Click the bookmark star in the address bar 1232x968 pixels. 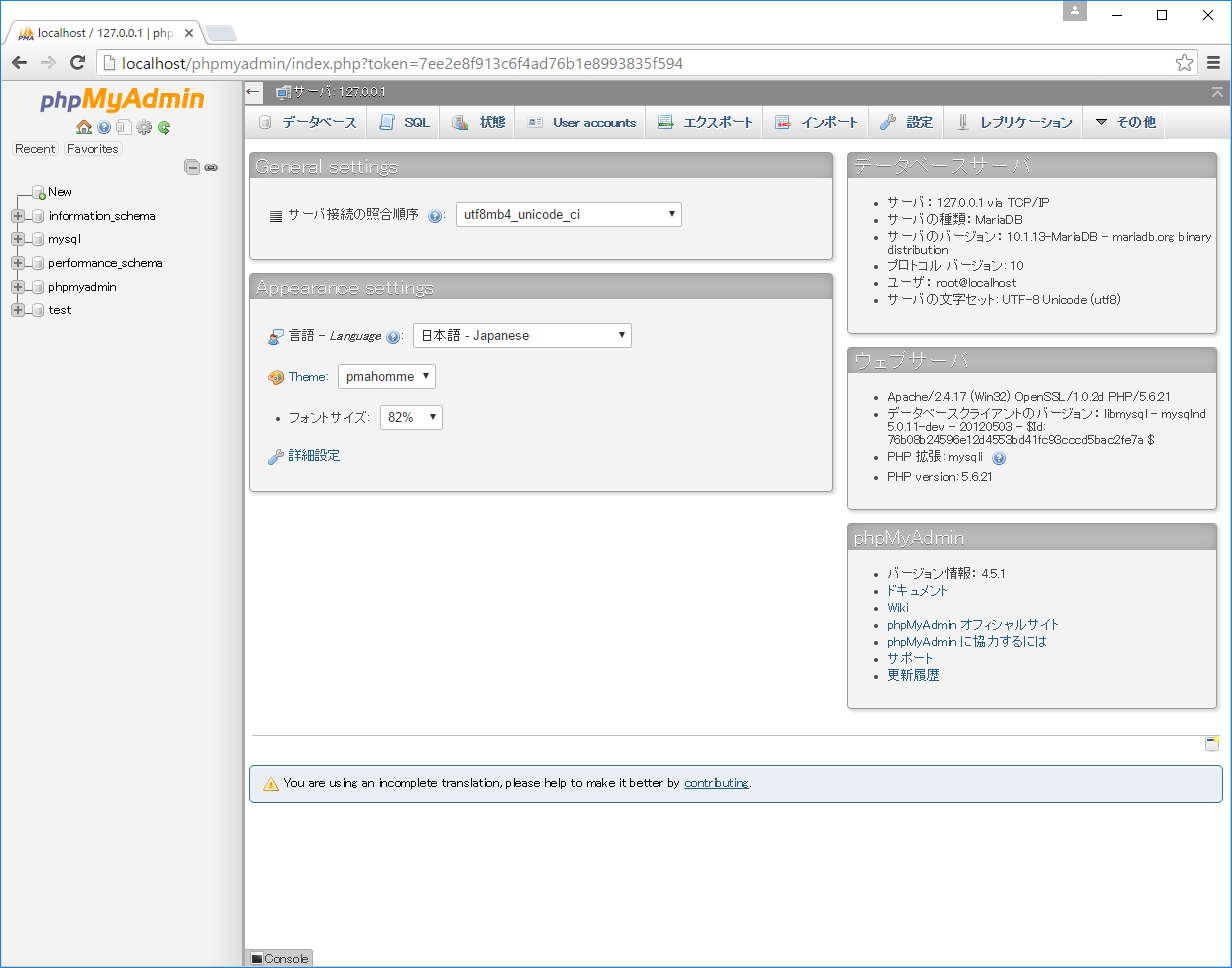(1184, 63)
